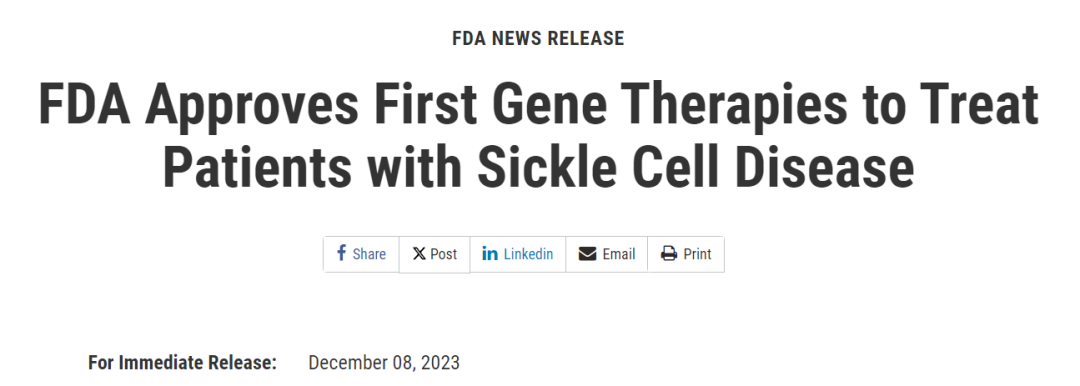Choose the Email label text
The width and height of the screenshot is (1080, 386).
click(619, 254)
